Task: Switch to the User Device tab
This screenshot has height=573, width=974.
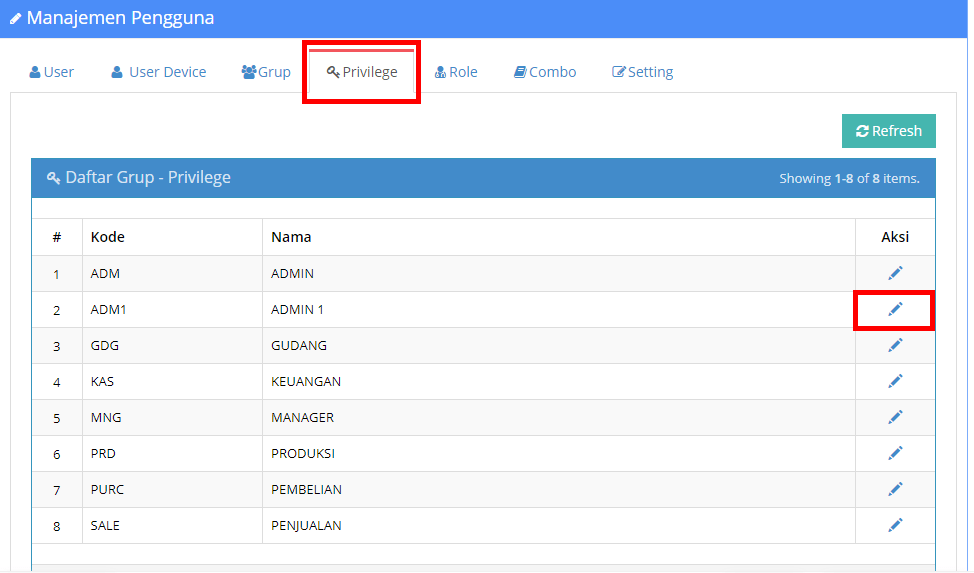Action: pyautogui.click(x=158, y=72)
